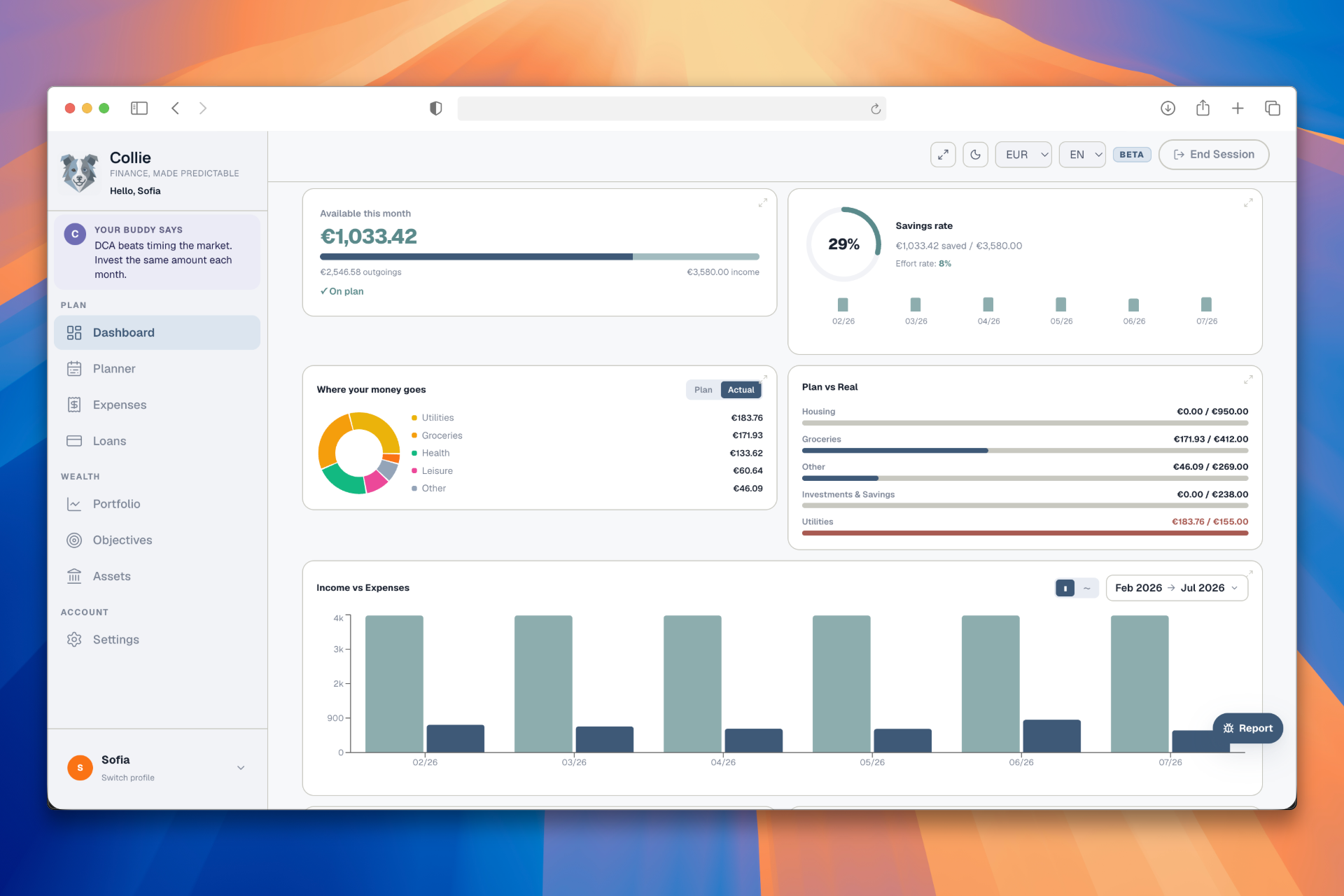Switch Income vs Expenses to line chart
This screenshot has height=896, width=1344.
coord(1086,588)
